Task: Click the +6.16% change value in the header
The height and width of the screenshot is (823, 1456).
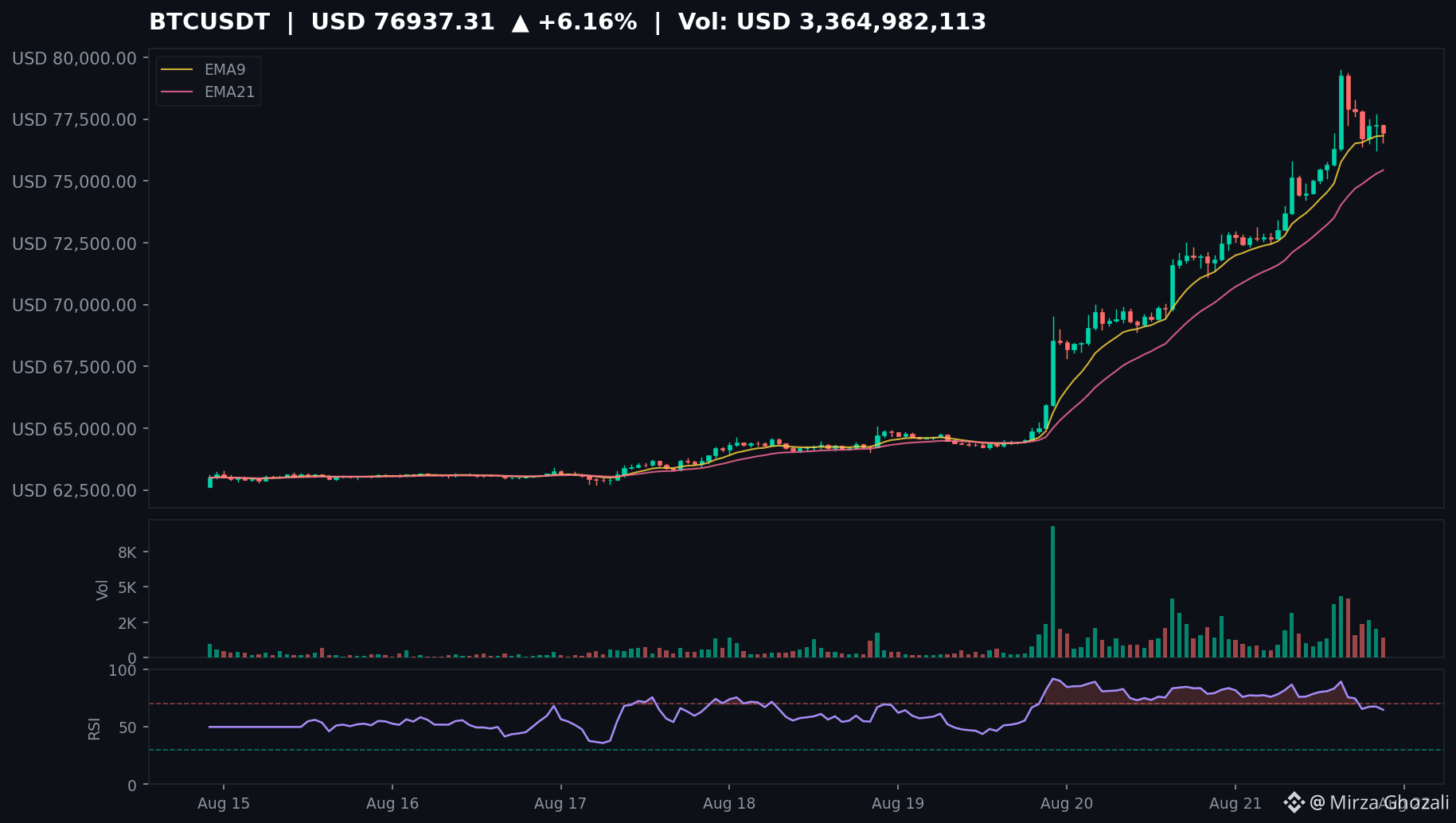Action: pos(587,22)
